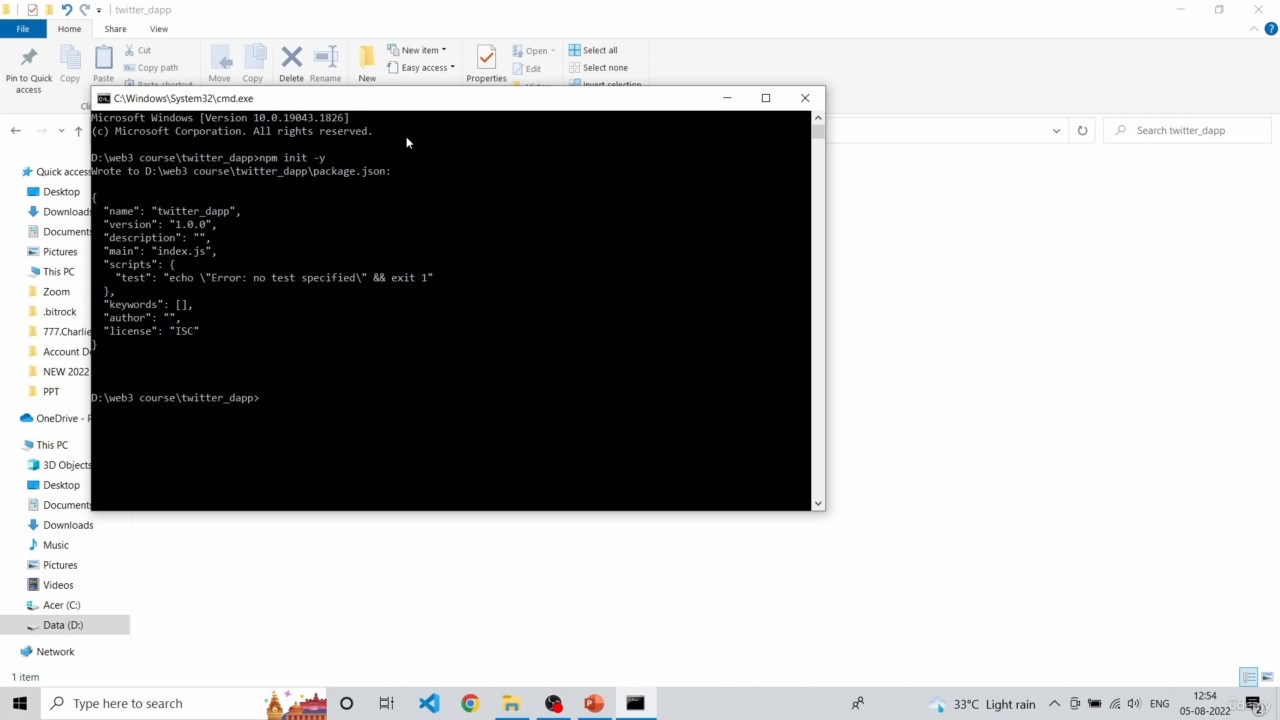Click the Move to icon
1280x720 pixels.
tap(220, 58)
